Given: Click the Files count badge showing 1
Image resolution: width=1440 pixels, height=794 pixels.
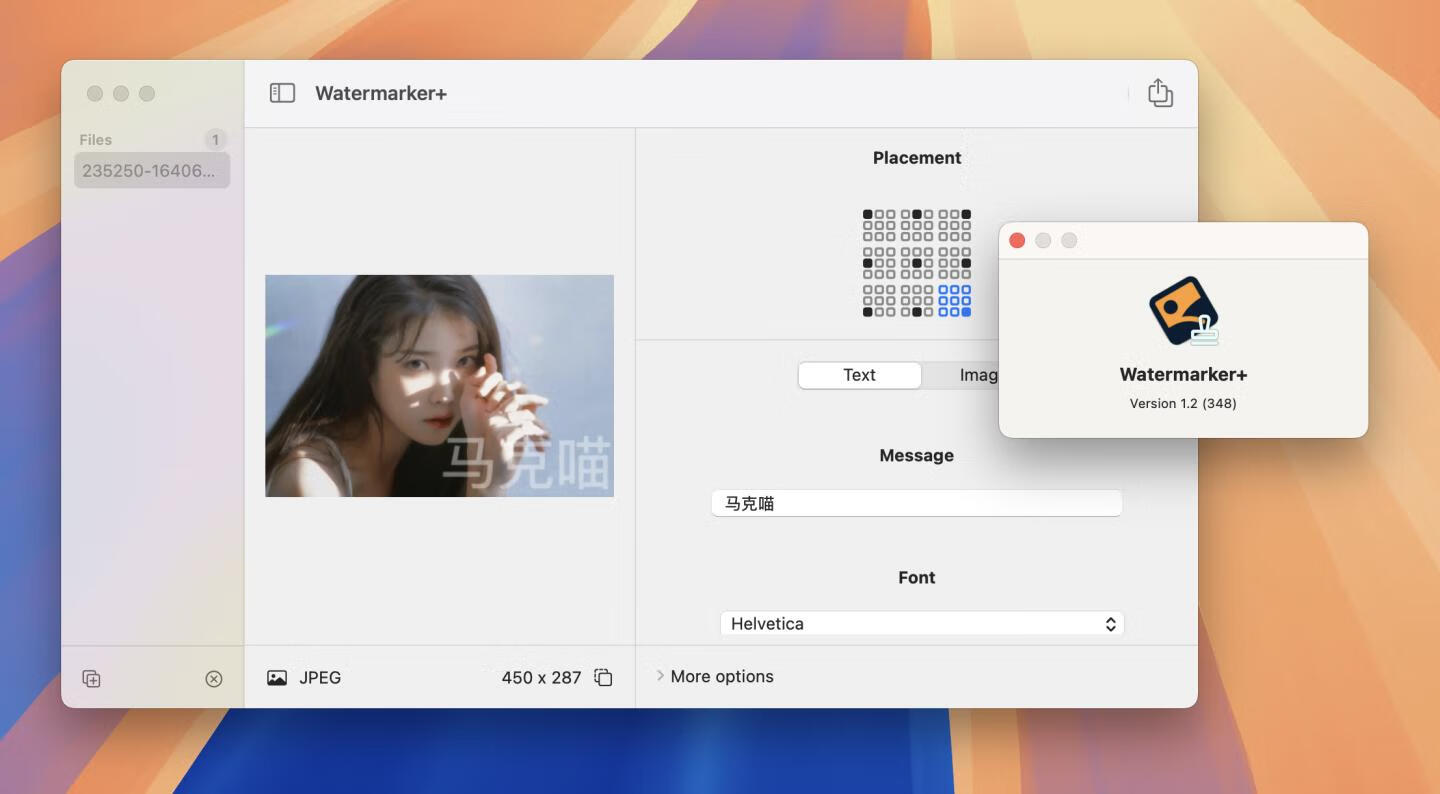Looking at the screenshot, I should pos(215,140).
